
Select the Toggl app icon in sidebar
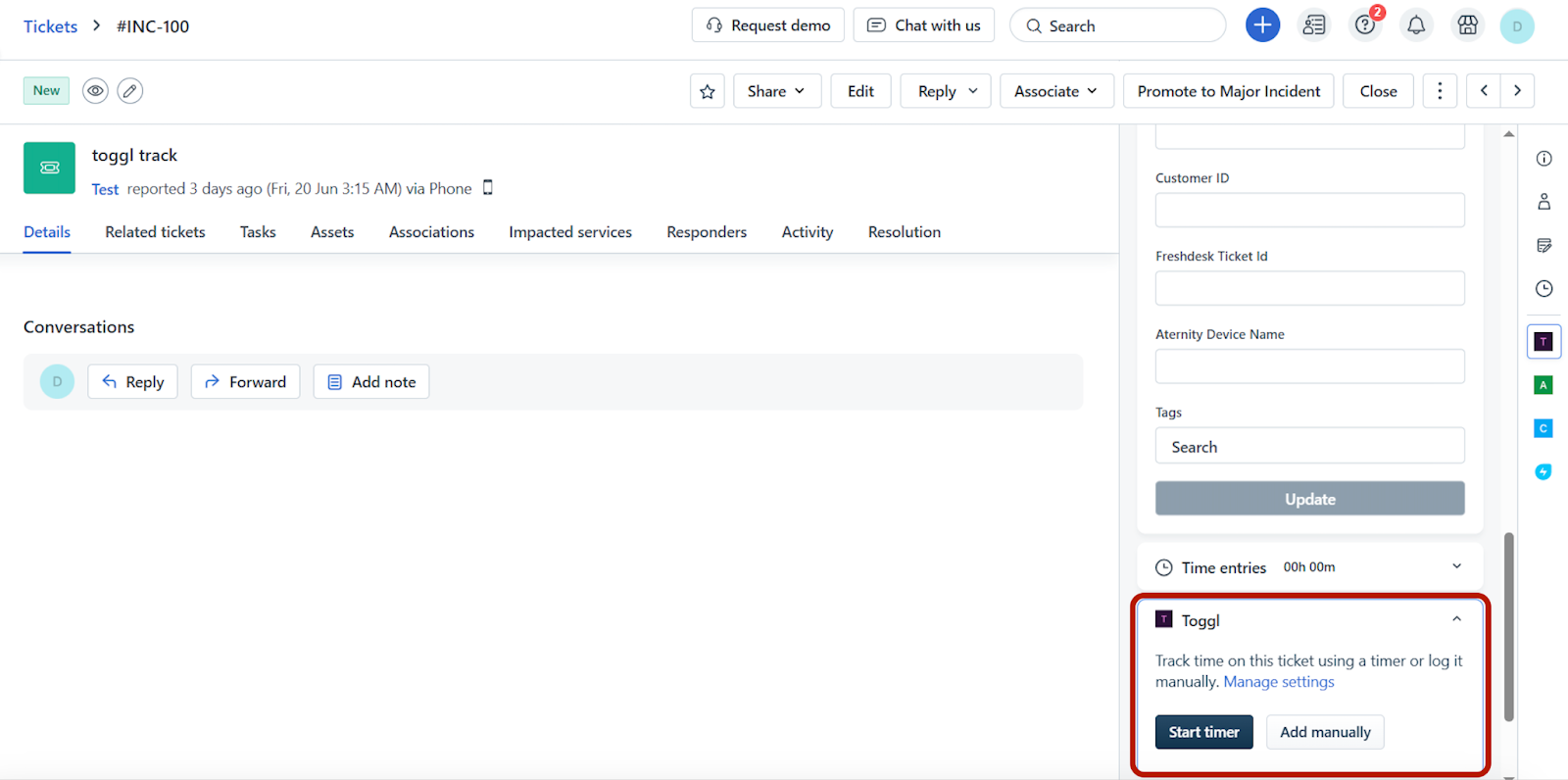(1543, 342)
